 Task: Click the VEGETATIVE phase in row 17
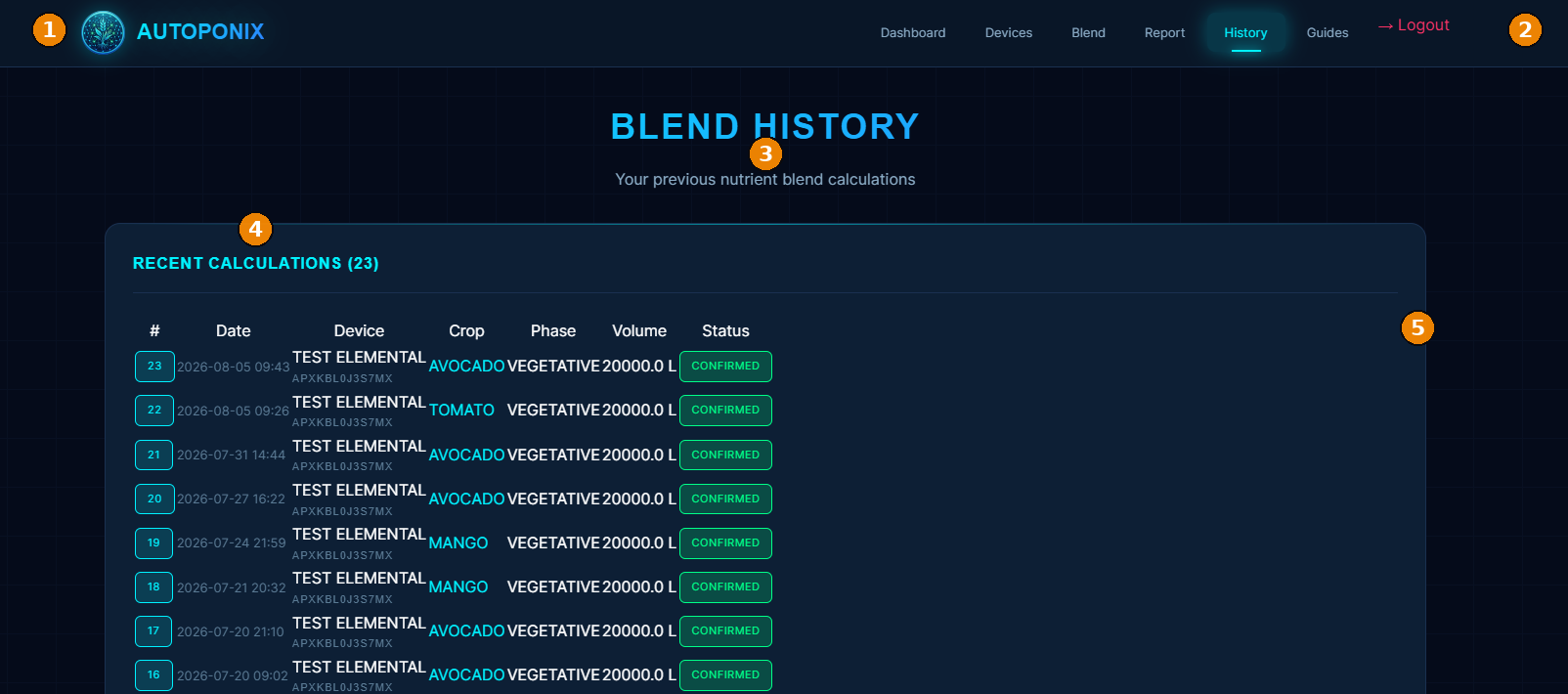click(x=553, y=630)
